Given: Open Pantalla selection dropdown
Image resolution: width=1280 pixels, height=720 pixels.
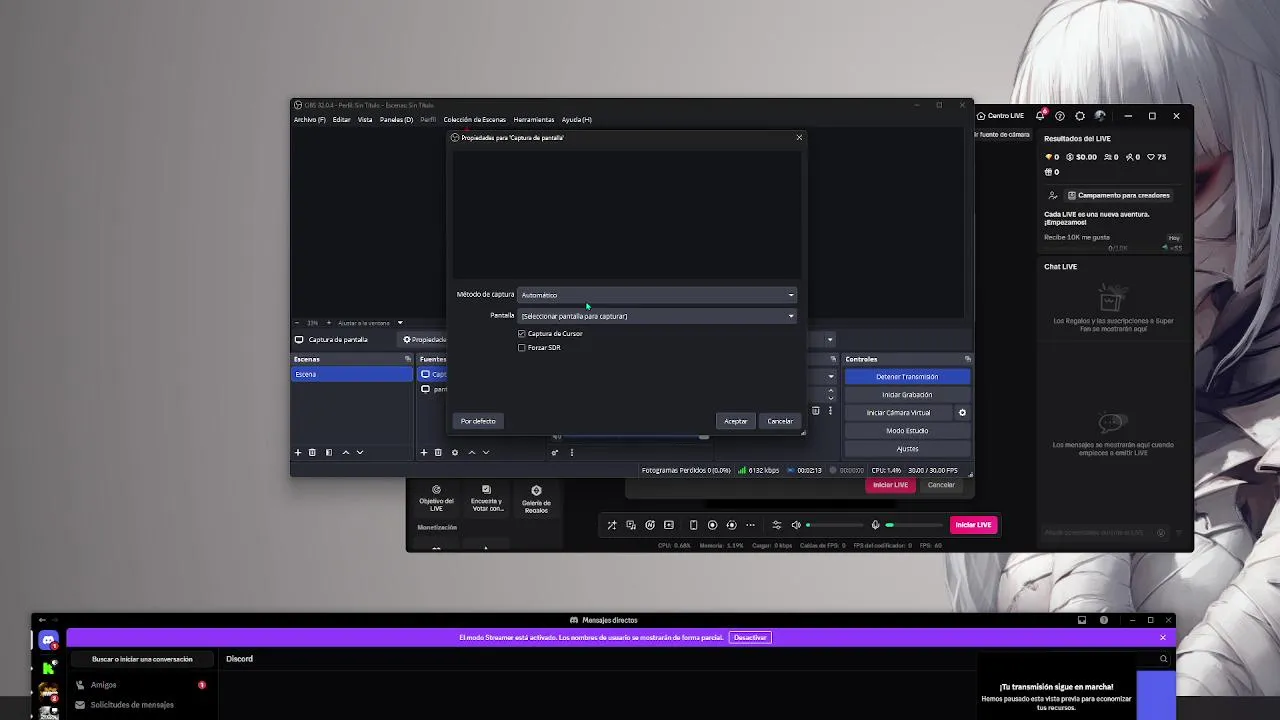Looking at the screenshot, I should point(657,316).
